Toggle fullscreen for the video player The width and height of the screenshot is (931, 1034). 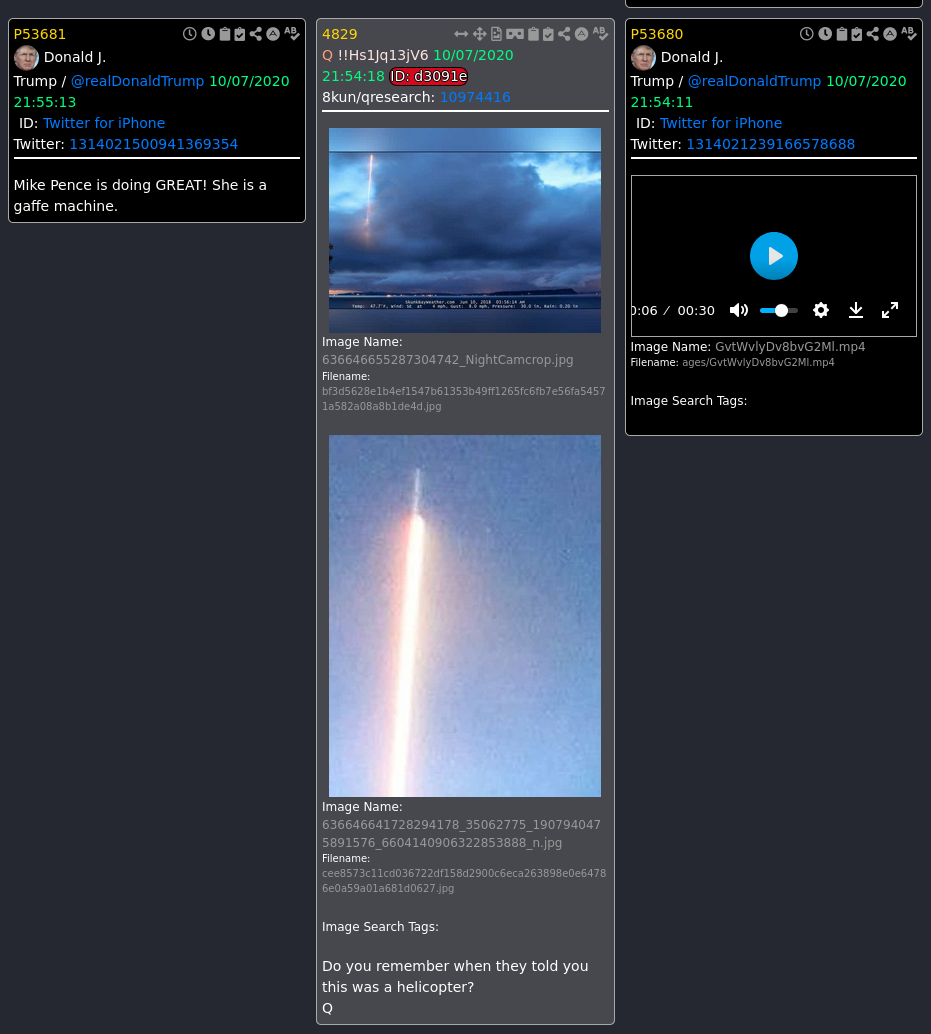click(890, 310)
